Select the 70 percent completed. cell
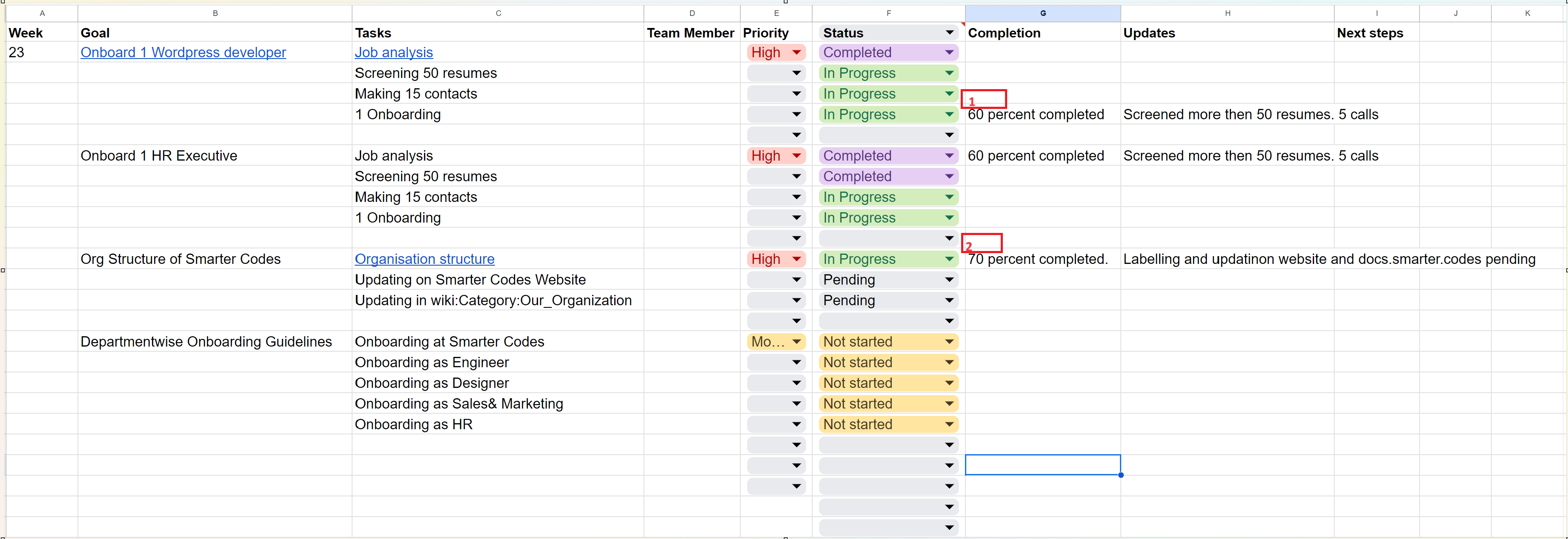This screenshot has width=1568, height=539. click(x=1043, y=259)
